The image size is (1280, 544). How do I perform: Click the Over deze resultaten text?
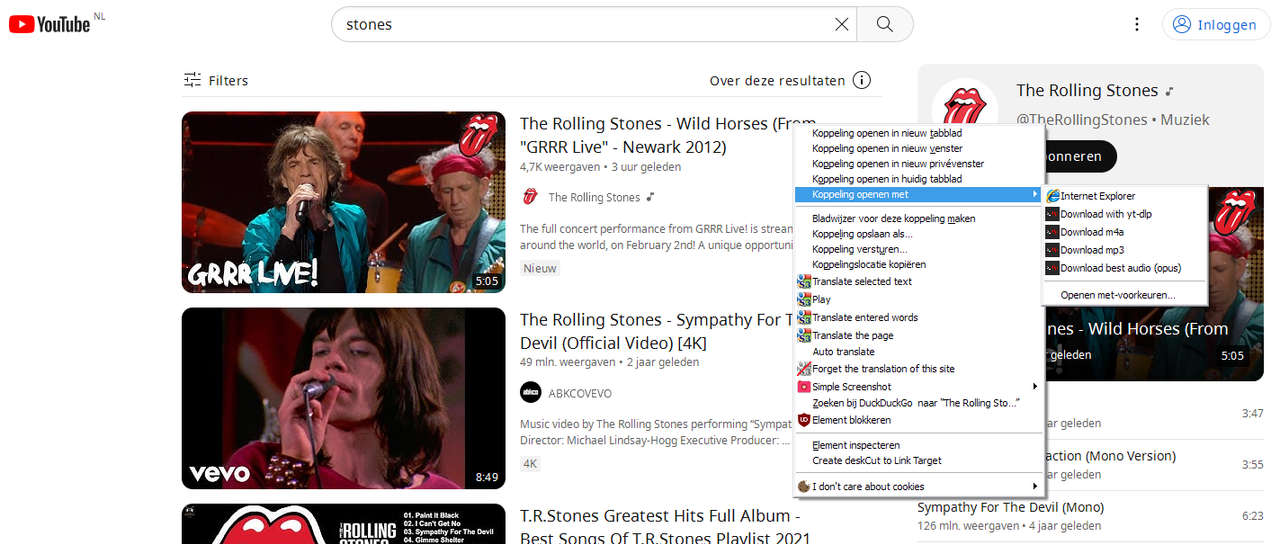click(x=777, y=80)
